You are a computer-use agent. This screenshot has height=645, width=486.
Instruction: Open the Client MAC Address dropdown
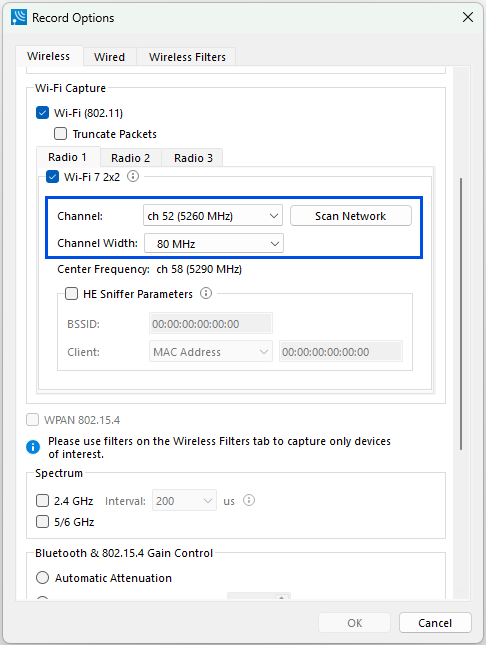point(211,352)
